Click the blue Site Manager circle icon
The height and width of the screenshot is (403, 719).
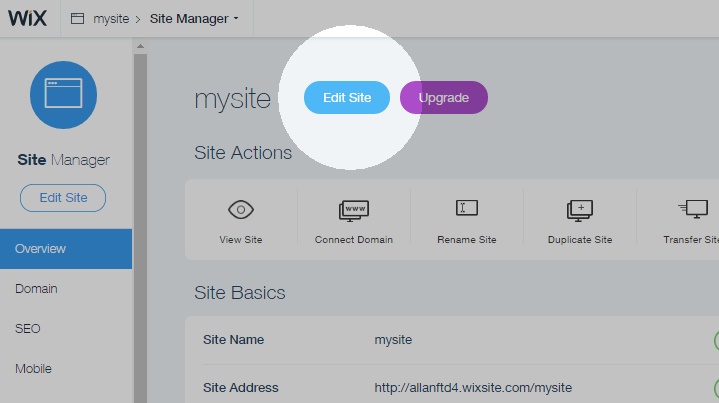point(63,95)
